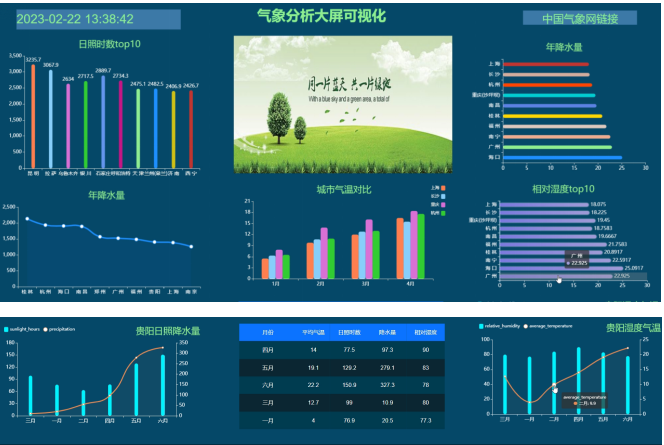Select the 日照时数top10 chart title
The width and height of the screenshot is (664, 445).
(x=109, y=44)
